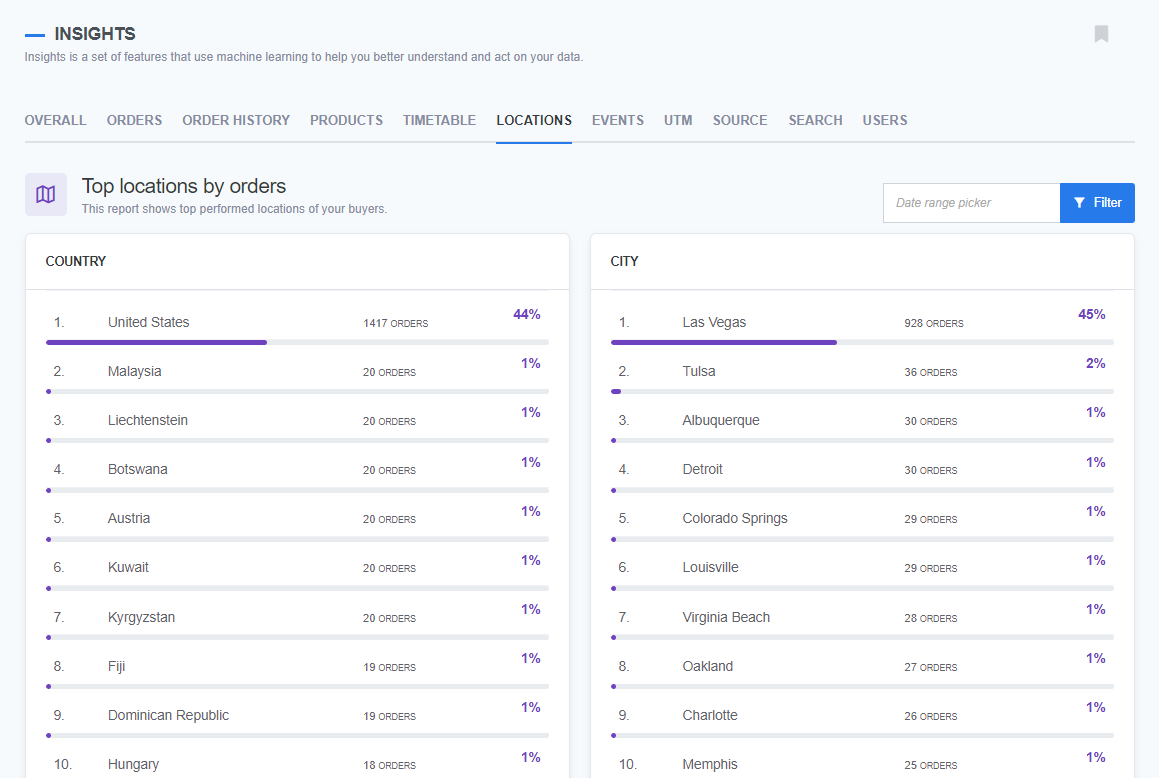
Task: Select the Locations tab
Action: [x=534, y=120]
